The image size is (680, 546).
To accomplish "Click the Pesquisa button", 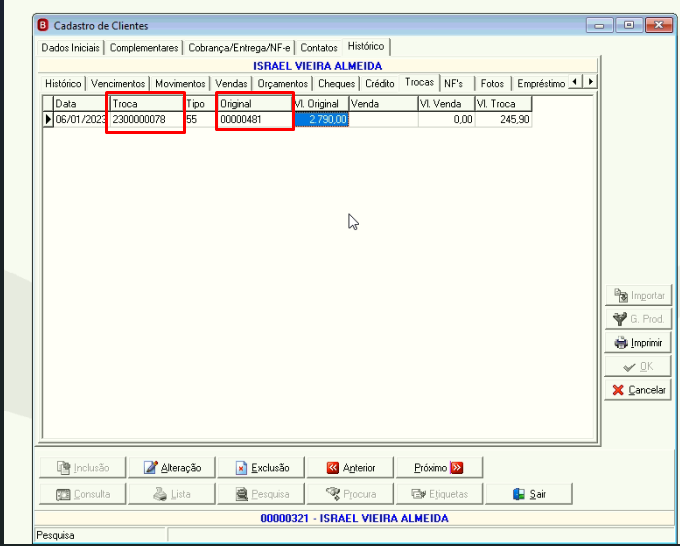I will [x=261, y=494].
